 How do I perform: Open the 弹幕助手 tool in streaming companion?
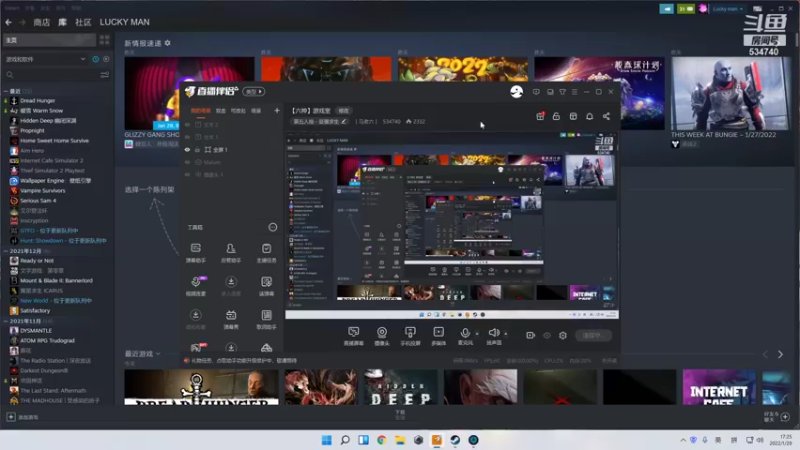[195, 253]
